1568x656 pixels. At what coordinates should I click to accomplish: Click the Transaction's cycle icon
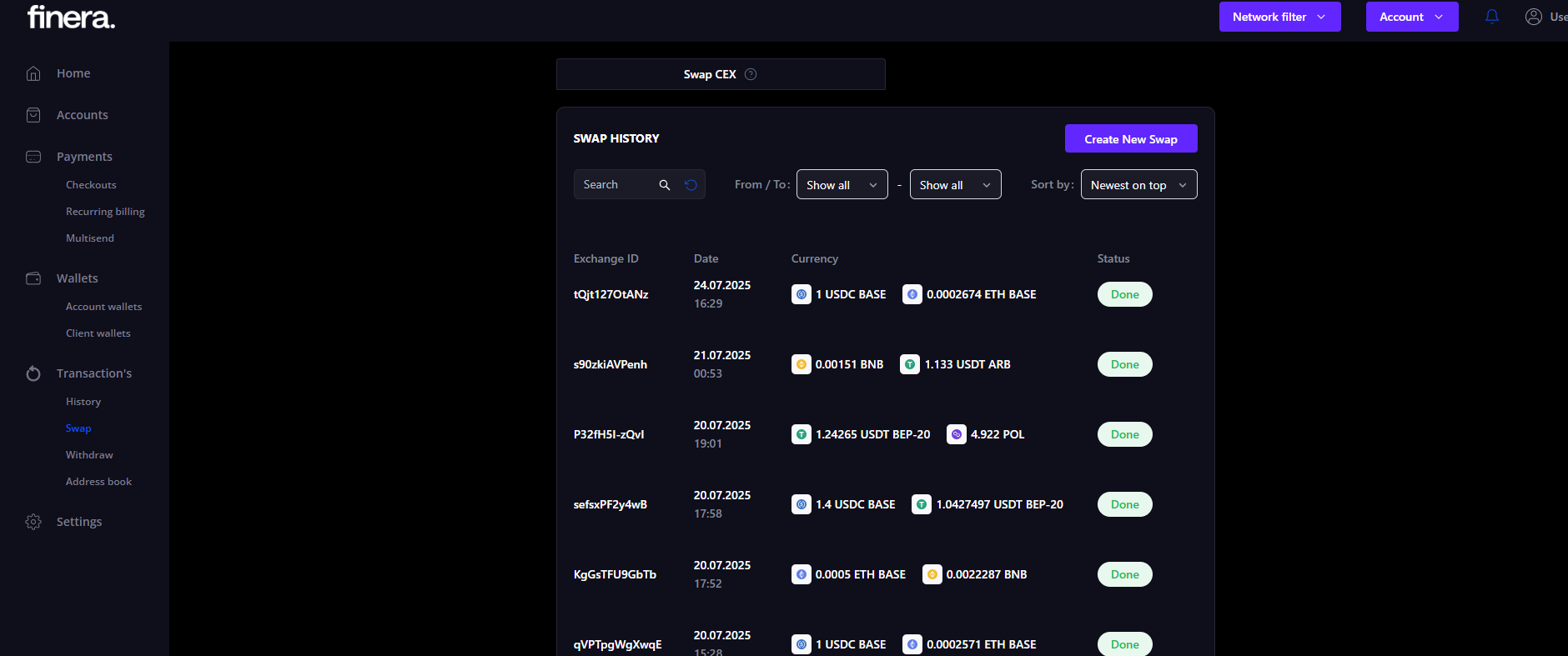(33, 373)
